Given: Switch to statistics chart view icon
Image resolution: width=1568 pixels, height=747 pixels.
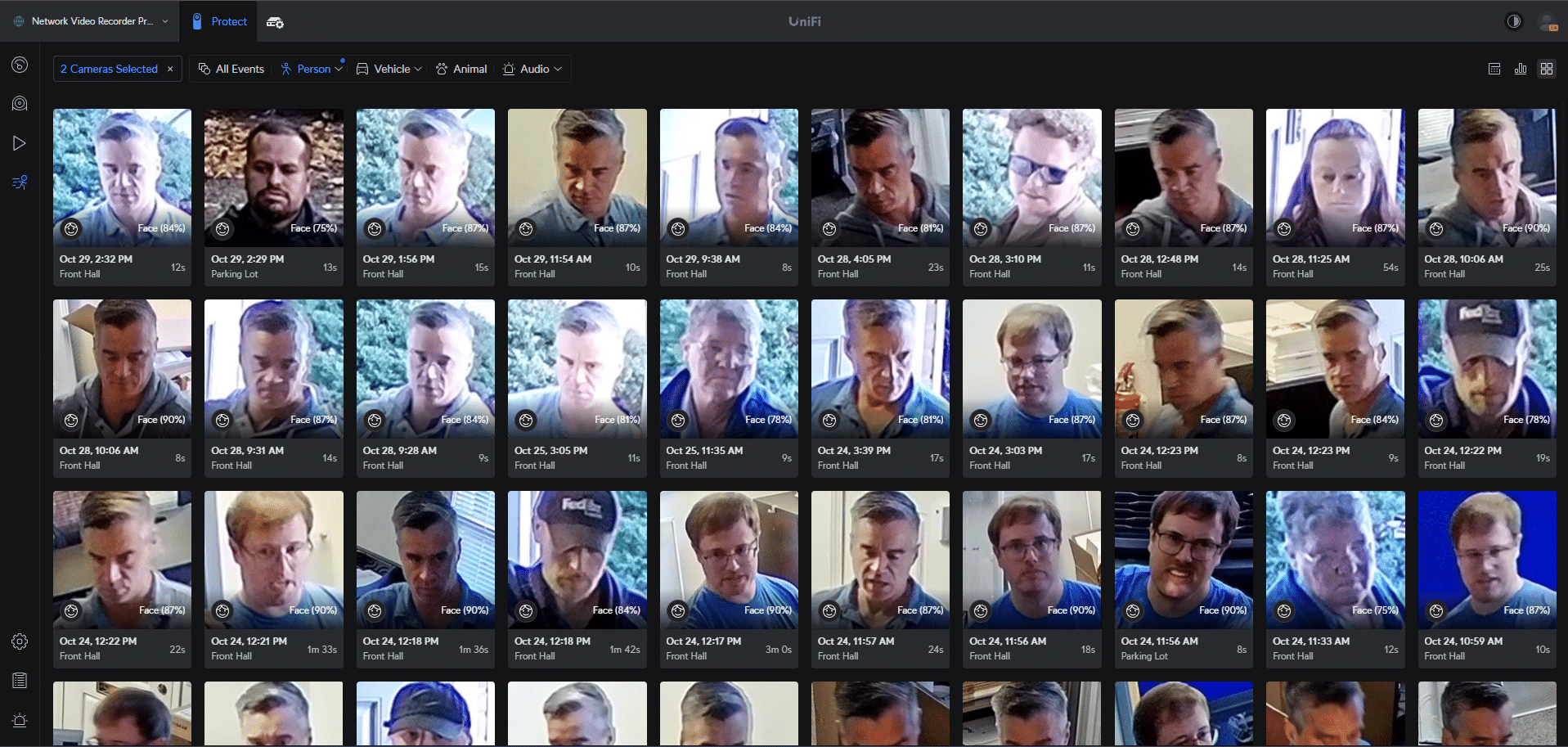Looking at the screenshot, I should [1521, 69].
